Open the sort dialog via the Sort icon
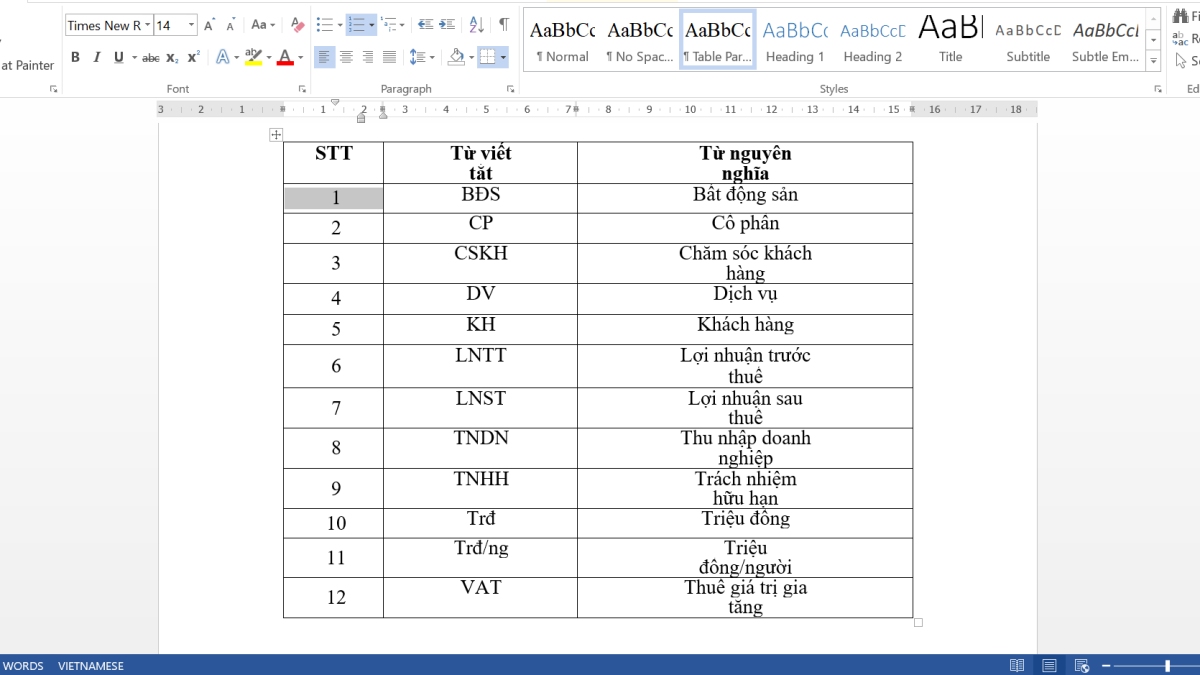The height and width of the screenshot is (675, 1200). [x=476, y=24]
